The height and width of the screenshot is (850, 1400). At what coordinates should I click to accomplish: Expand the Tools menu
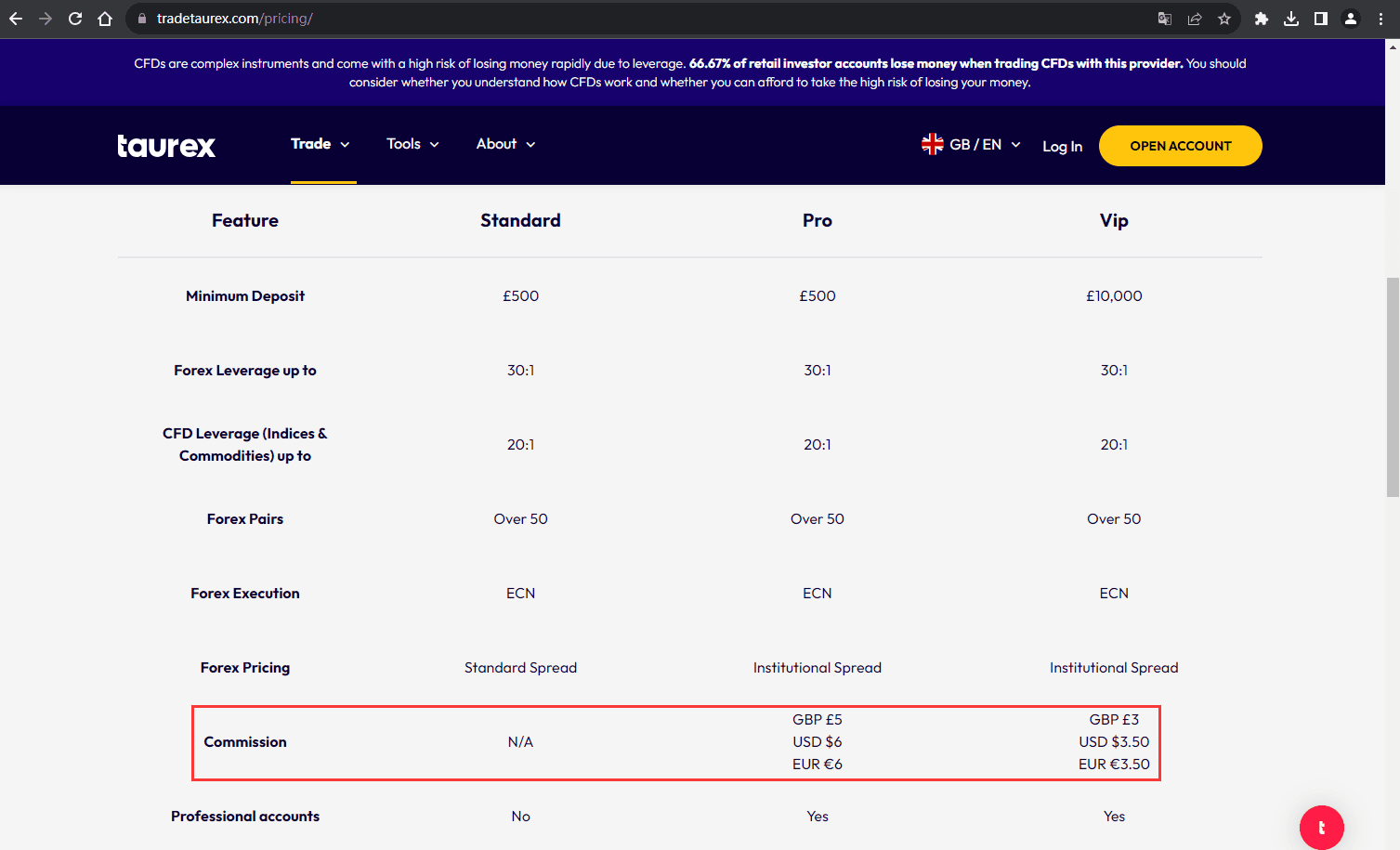tap(413, 144)
